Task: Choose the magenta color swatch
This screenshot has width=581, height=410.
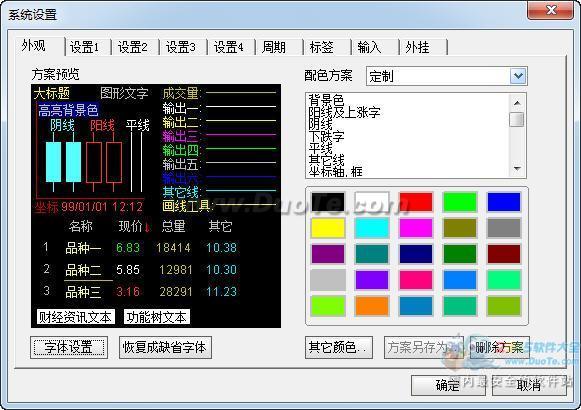Action: click(x=416, y=228)
